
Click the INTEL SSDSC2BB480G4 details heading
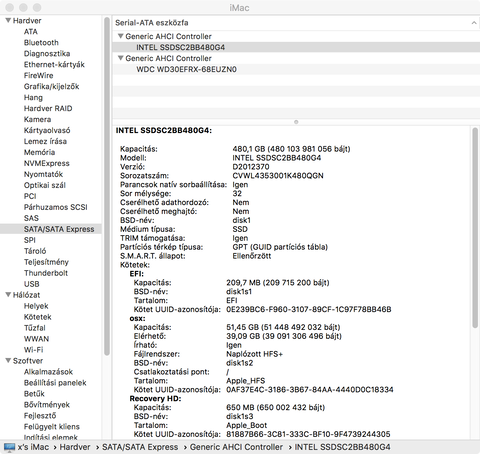[x=164, y=130]
